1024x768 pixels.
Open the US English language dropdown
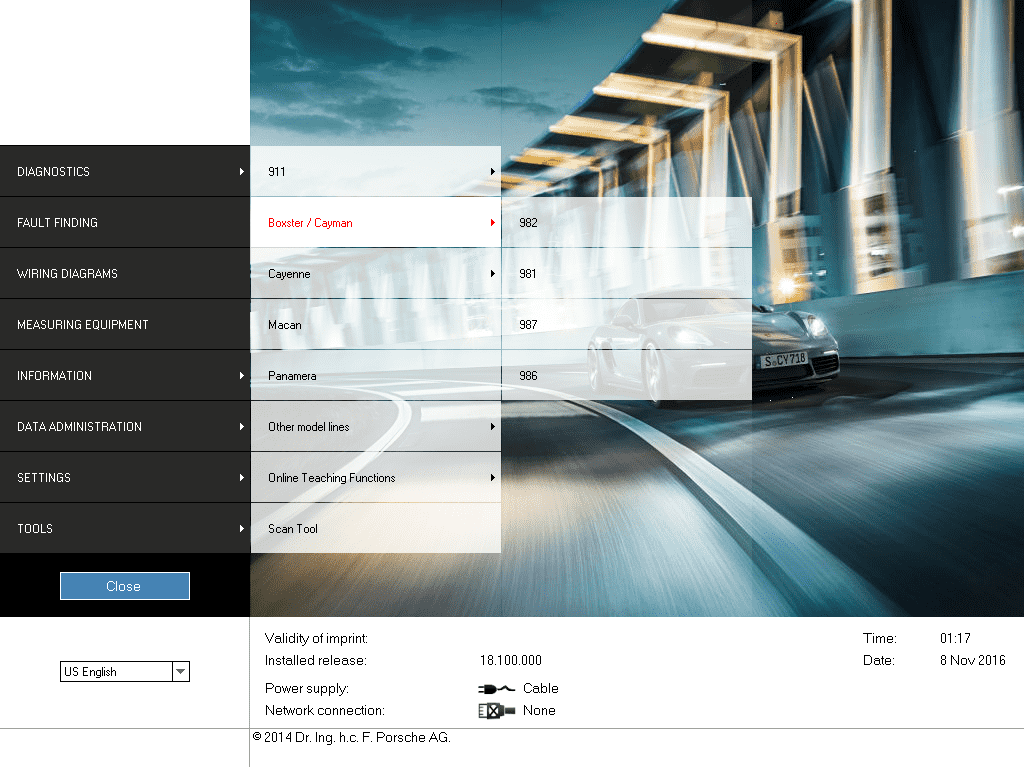point(180,672)
